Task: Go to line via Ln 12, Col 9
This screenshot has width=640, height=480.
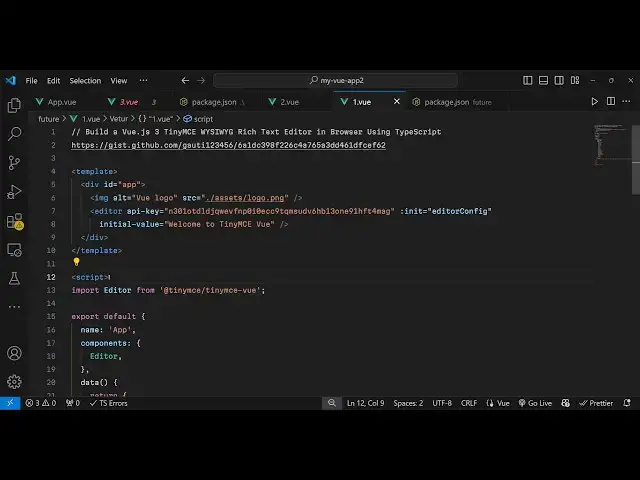Action: click(x=365, y=403)
